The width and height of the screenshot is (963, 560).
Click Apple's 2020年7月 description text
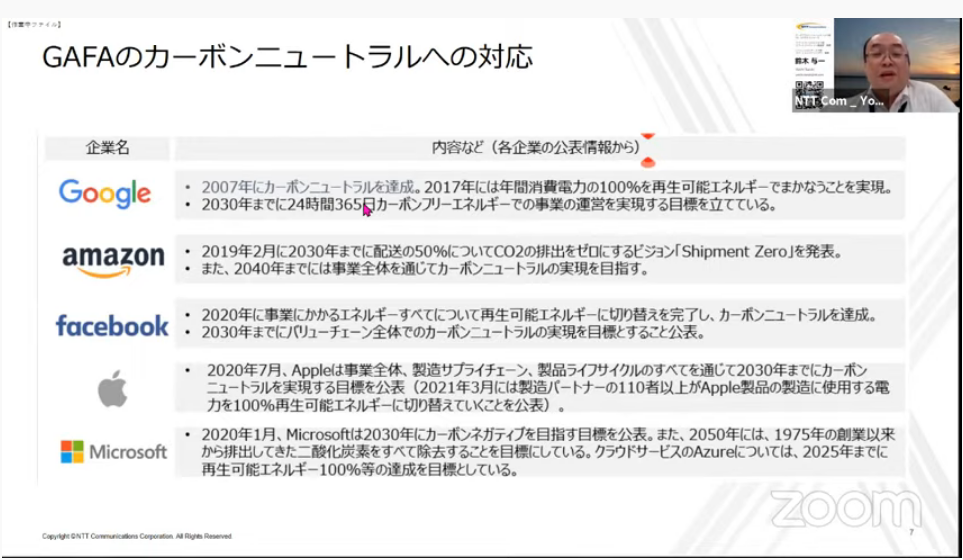point(548,387)
